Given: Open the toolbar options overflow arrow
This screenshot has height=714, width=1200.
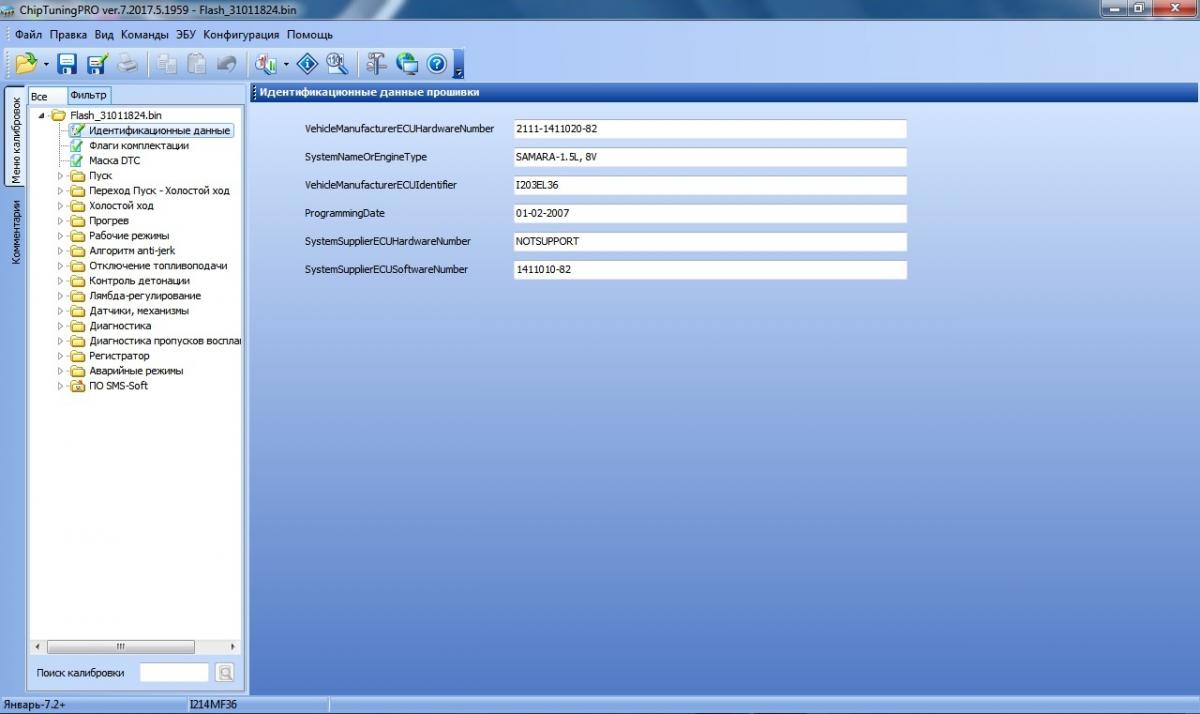Looking at the screenshot, I should (458, 65).
